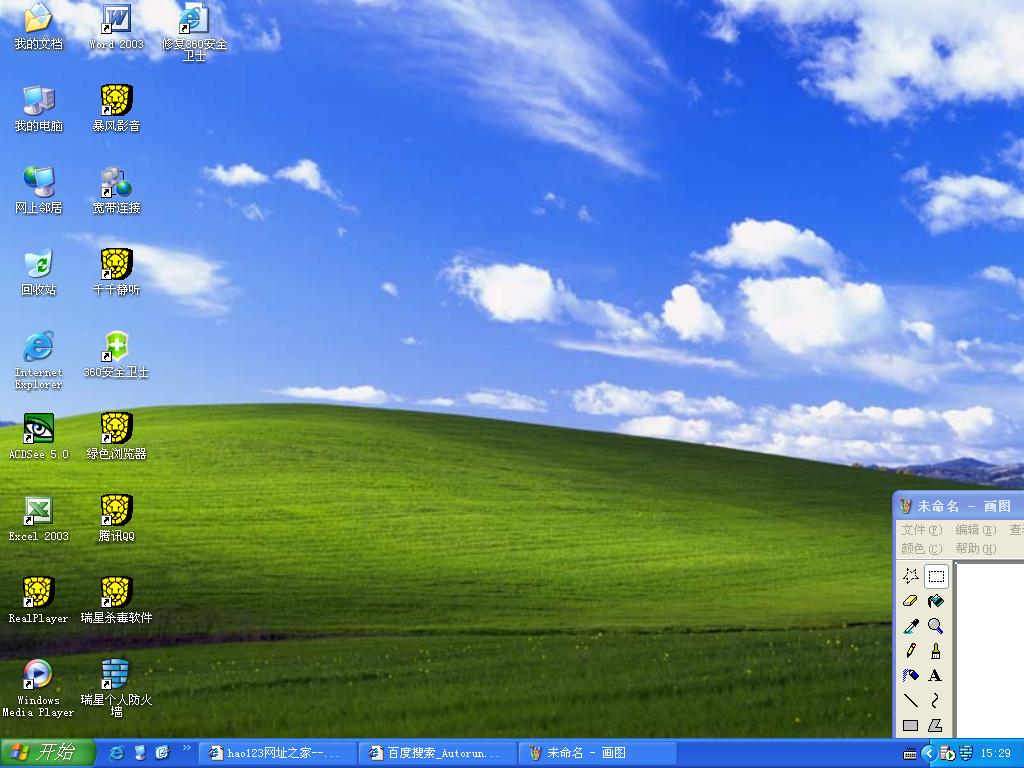Select the 修复360安全卫士 desktop icon

coord(194,33)
